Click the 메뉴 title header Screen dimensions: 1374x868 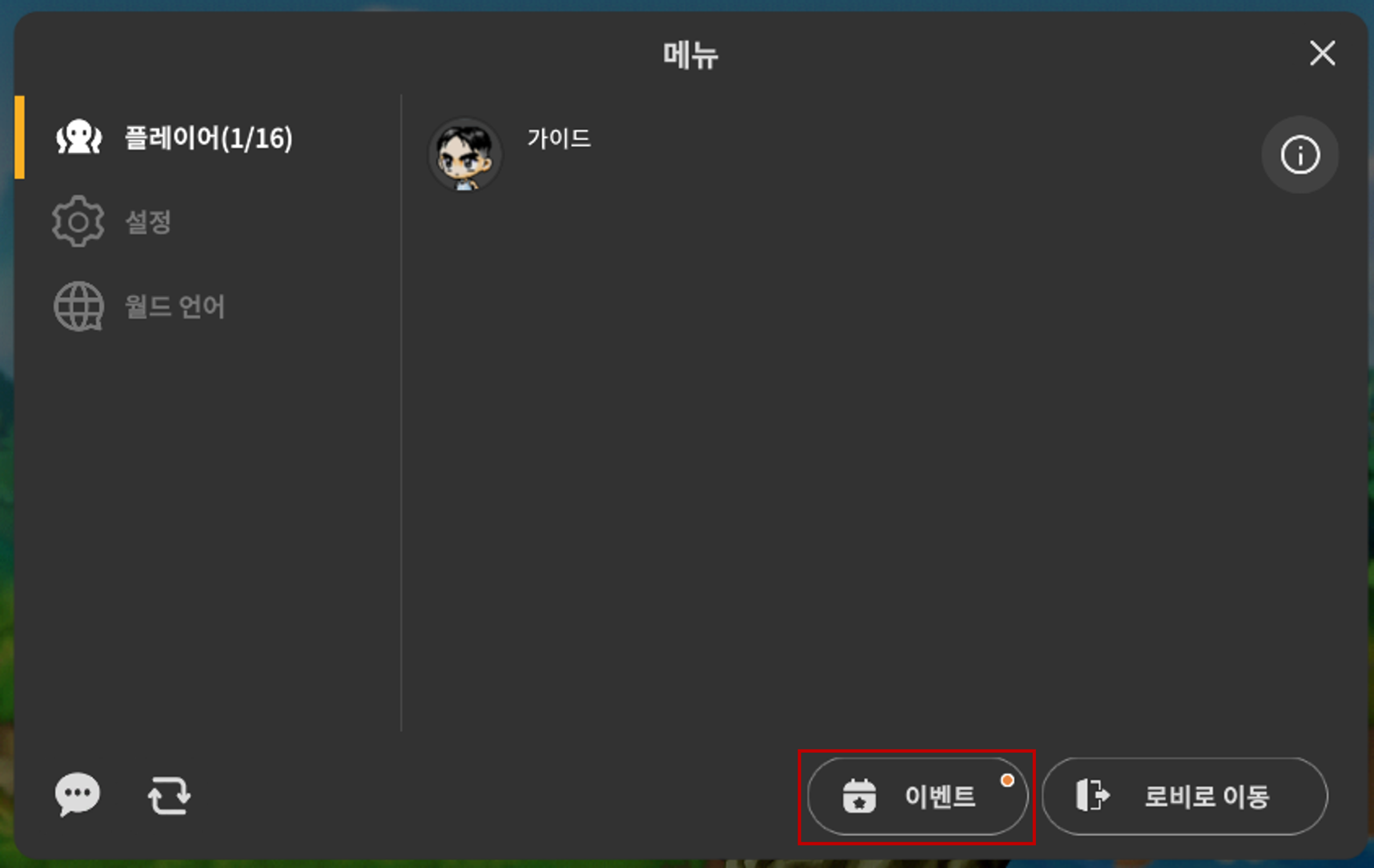(690, 55)
